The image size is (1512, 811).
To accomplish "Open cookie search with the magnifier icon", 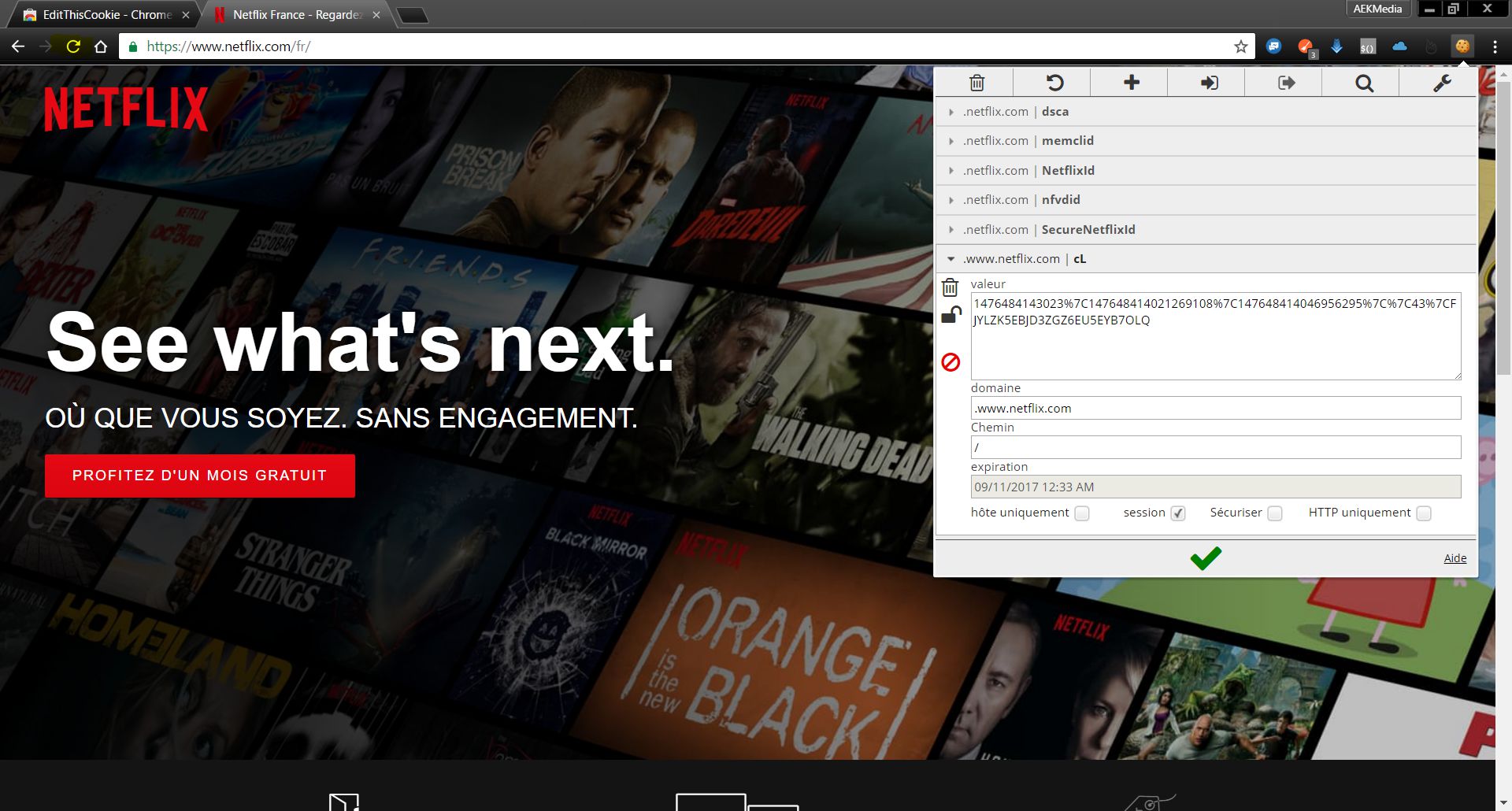I will [x=1364, y=82].
